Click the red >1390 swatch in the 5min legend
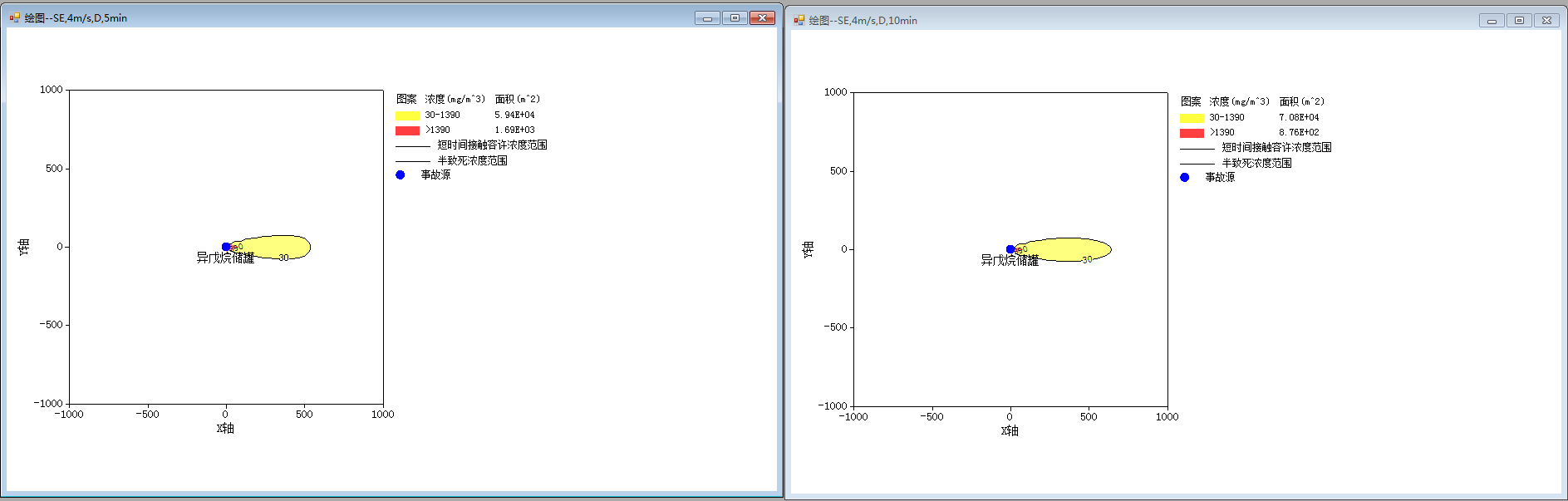 point(407,130)
